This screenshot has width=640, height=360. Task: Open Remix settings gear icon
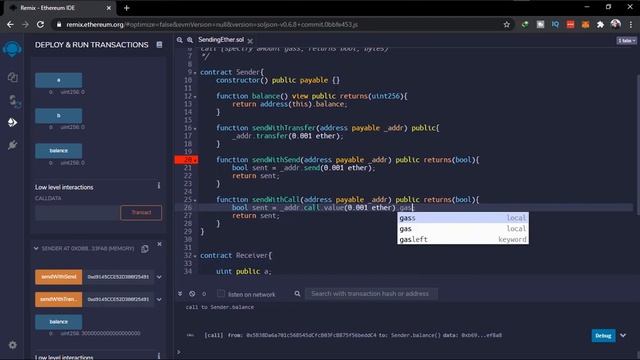tap(13, 345)
